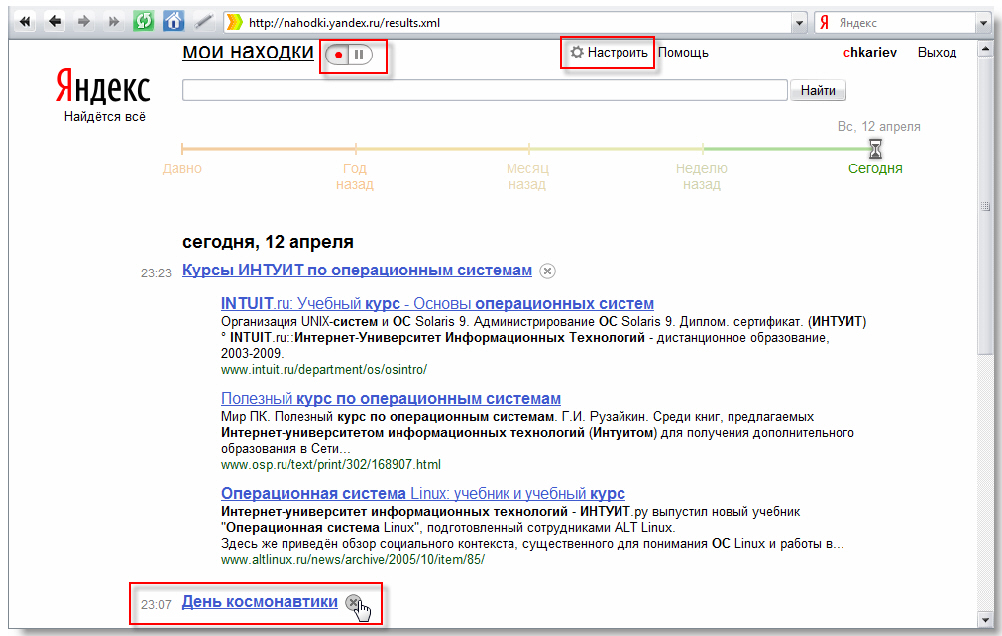
Task: Pause history recording with the pause toggle
Action: point(360,55)
